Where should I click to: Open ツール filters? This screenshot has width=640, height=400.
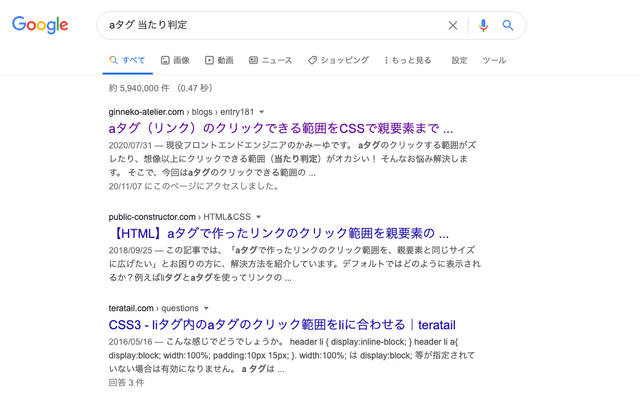point(494,60)
